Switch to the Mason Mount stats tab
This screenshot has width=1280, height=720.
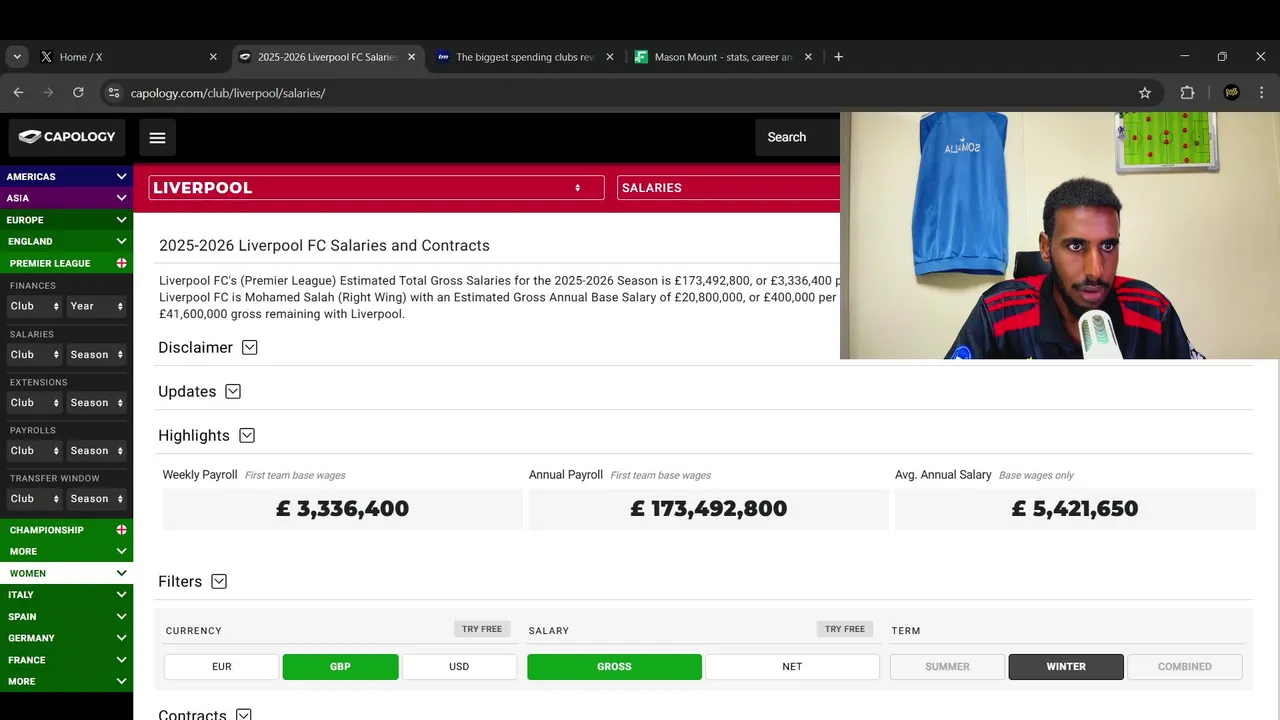724,57
